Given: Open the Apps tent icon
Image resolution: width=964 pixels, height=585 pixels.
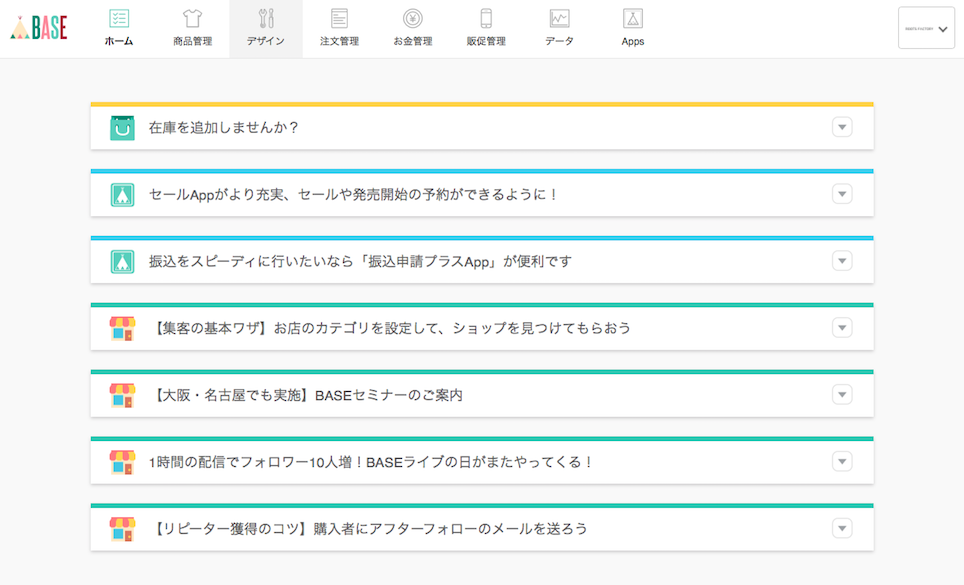Looking at the screenshot, I should click(632, 19).
